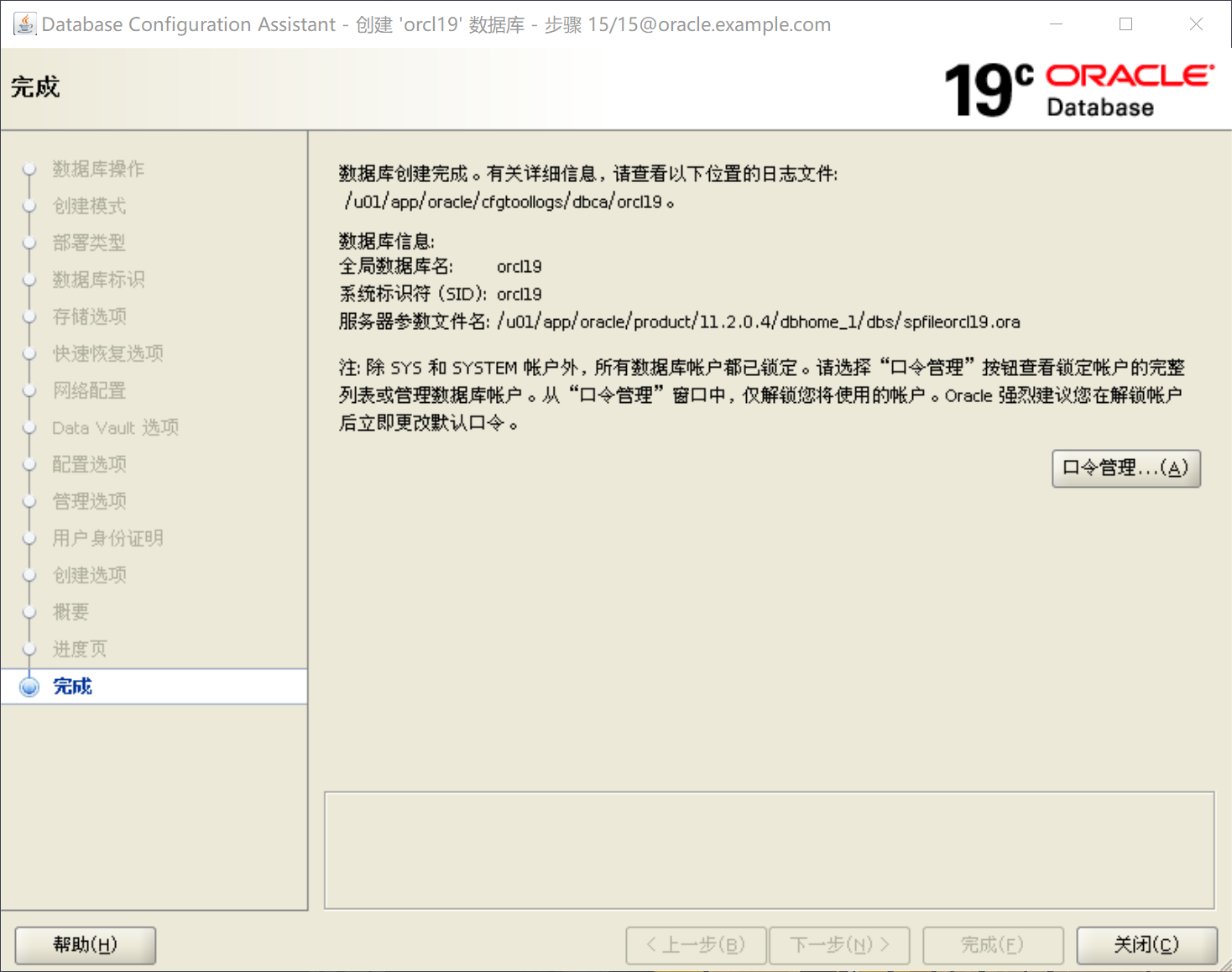Click the empty message box at bottom

coord(770,850)
